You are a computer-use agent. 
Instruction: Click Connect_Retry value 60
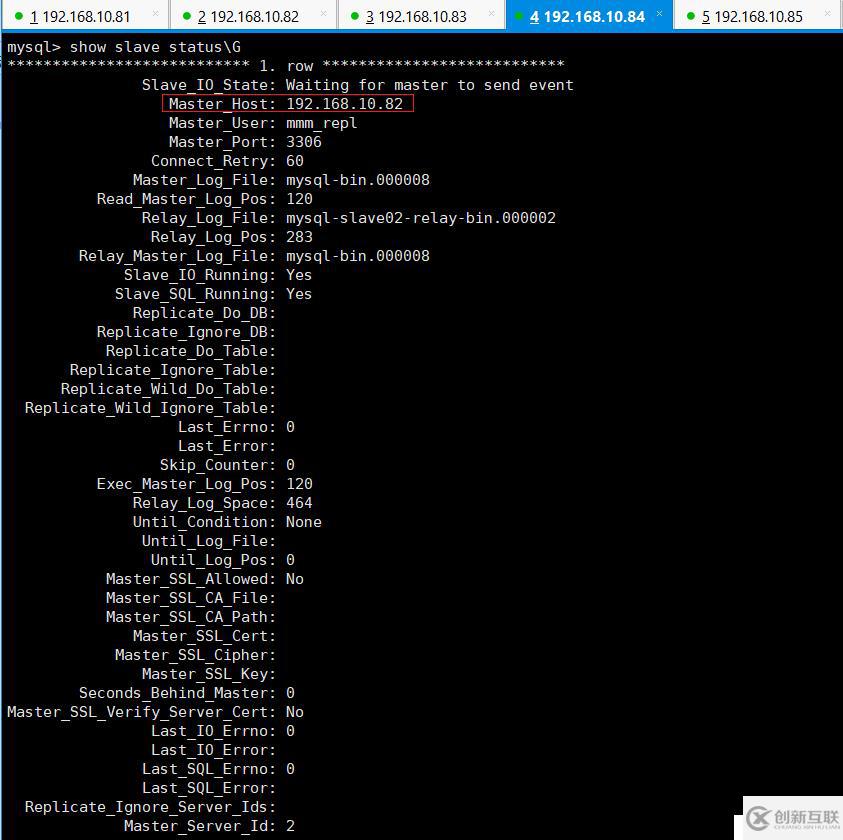pos(295,161)
